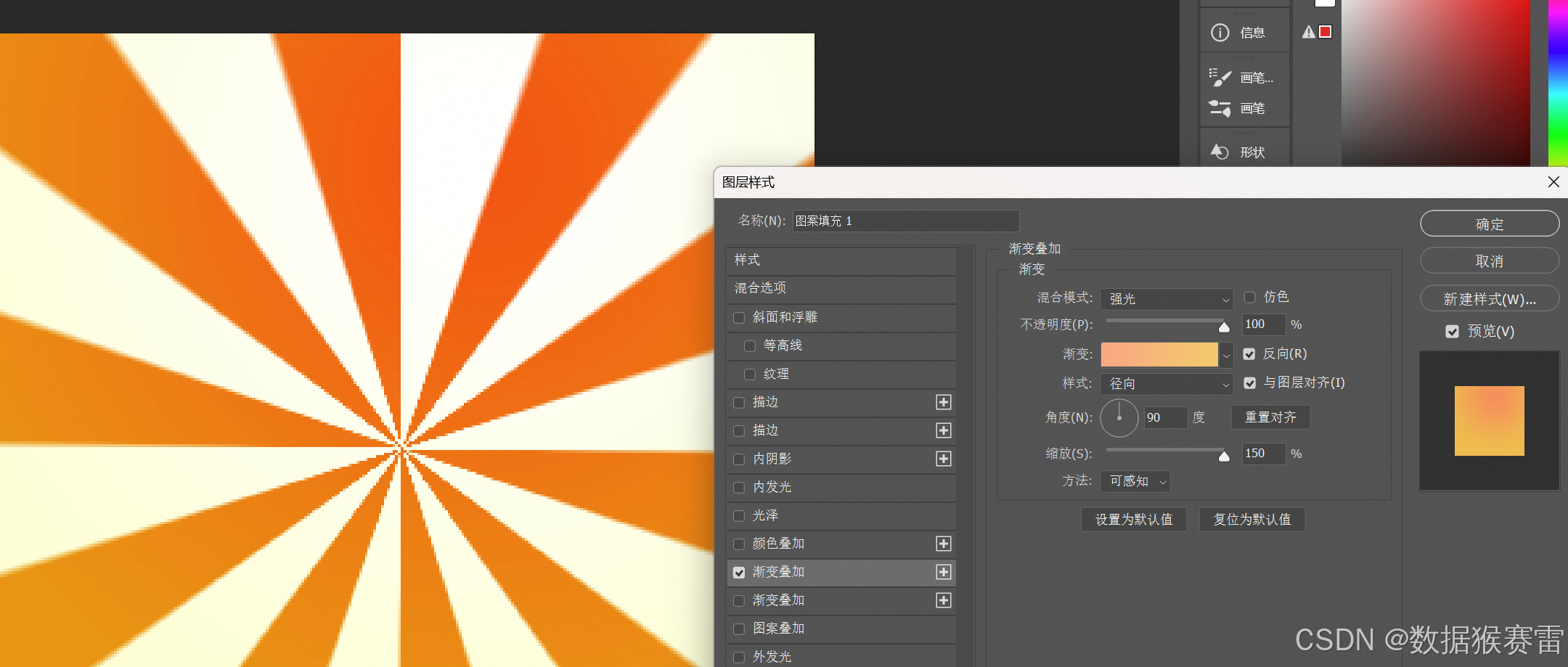
Task: Enable 图案叠加 checkbox
Action: [739, 629]
